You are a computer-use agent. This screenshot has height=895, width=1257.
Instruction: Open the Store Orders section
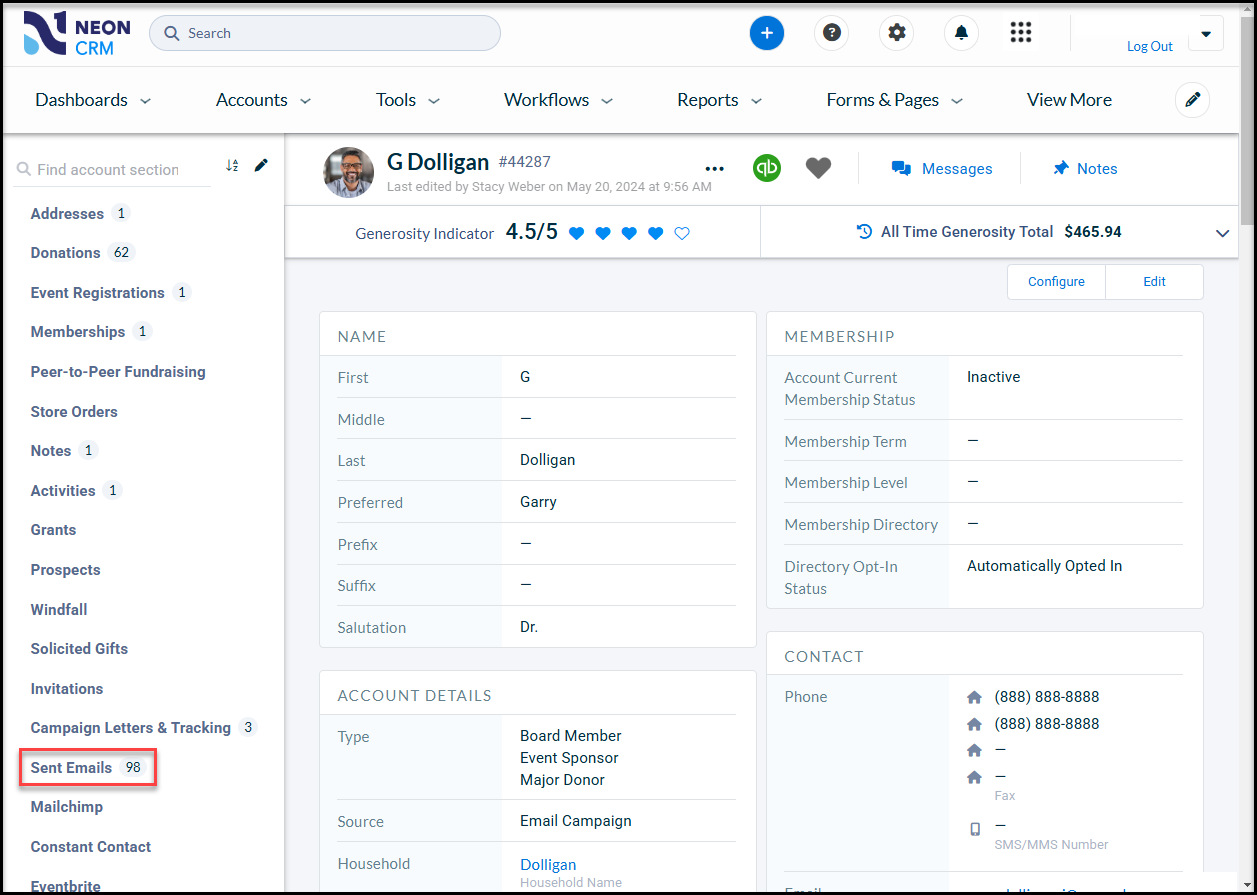tap(74, 412)
